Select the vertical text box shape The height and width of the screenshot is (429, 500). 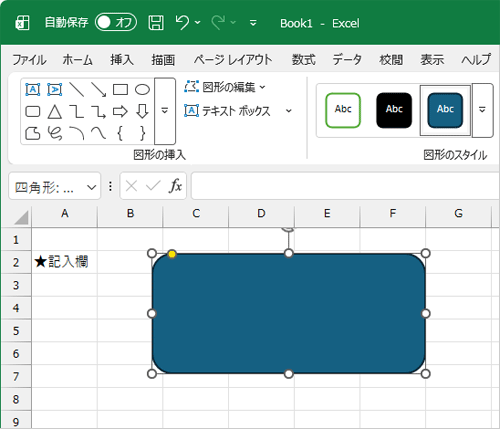[x=55, y=89]
